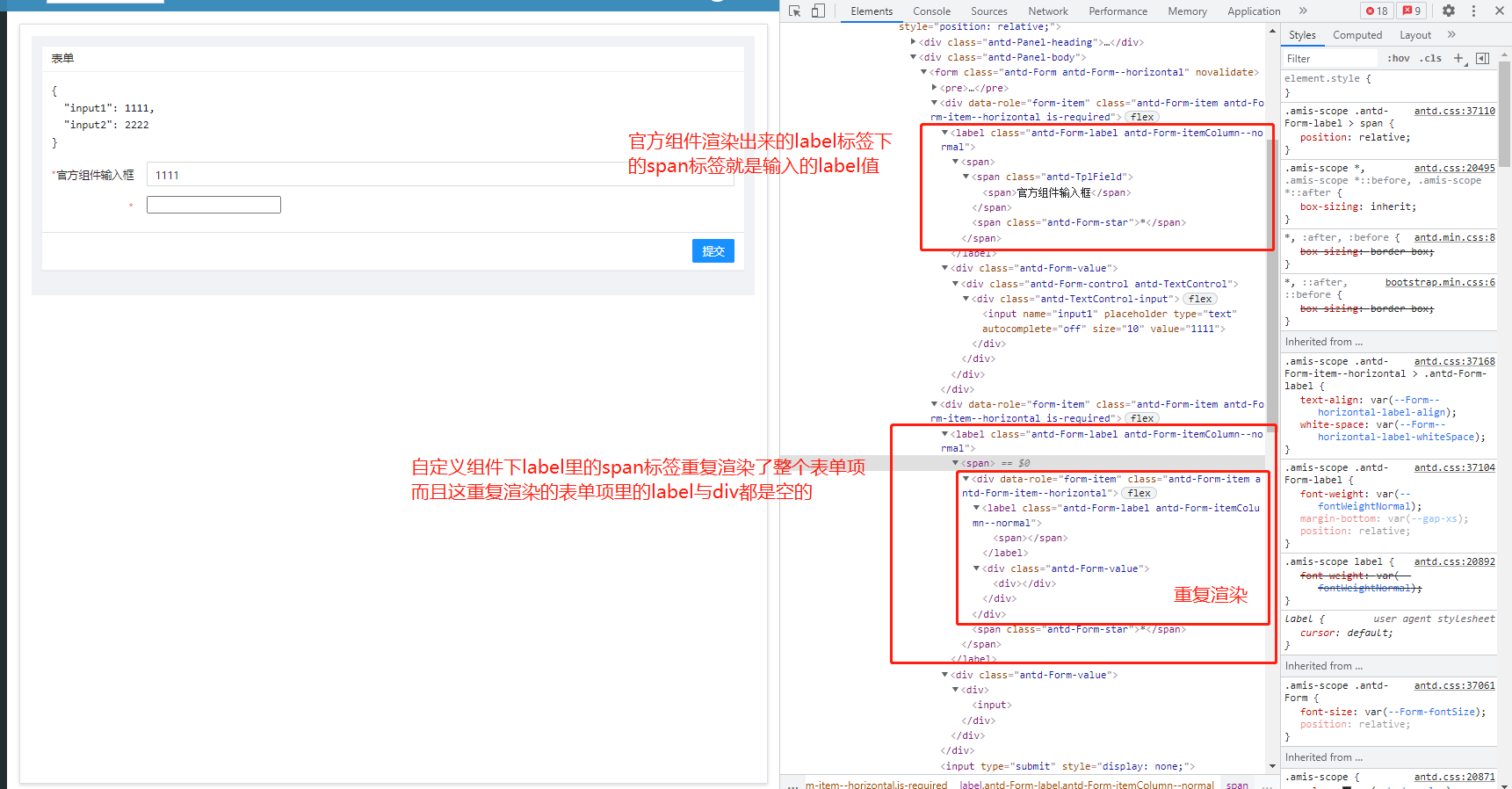The width and height of the screenshot is (1512, 789).
Task: Select the input type="submit" element line
Action: click(x=1067, y=766)
